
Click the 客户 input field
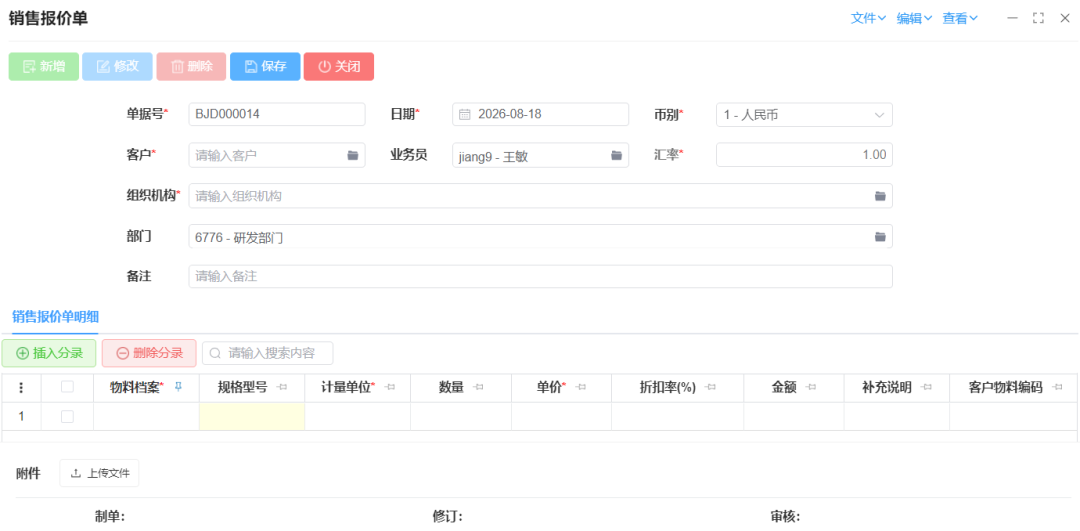point(277,156)
